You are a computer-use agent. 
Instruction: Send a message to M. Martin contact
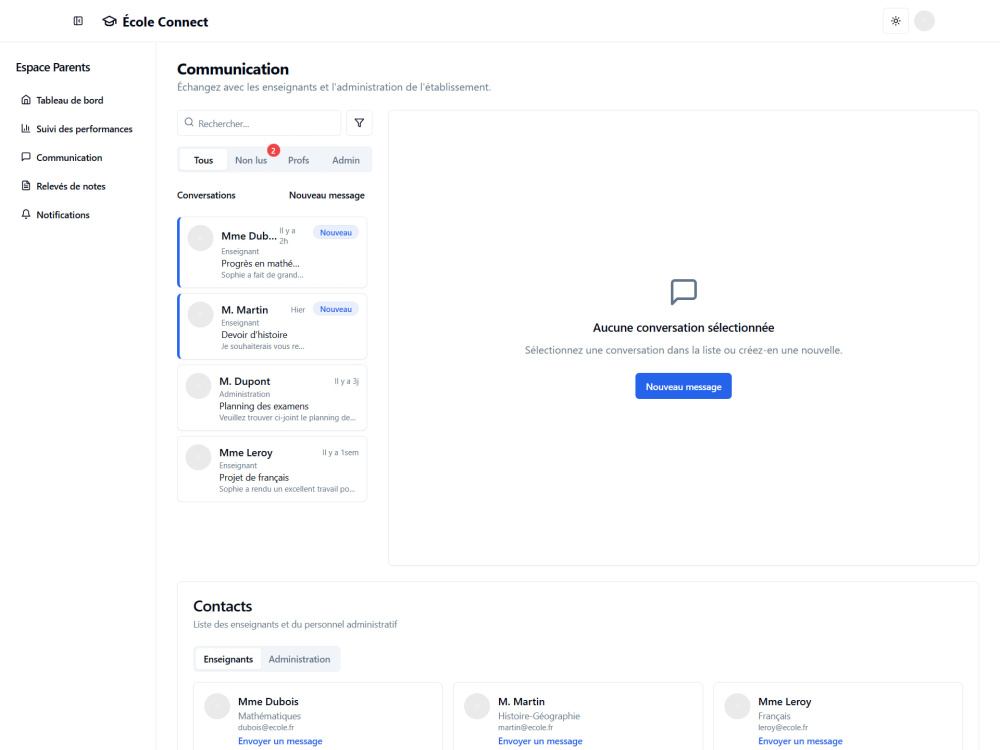[x=540, y=741]
